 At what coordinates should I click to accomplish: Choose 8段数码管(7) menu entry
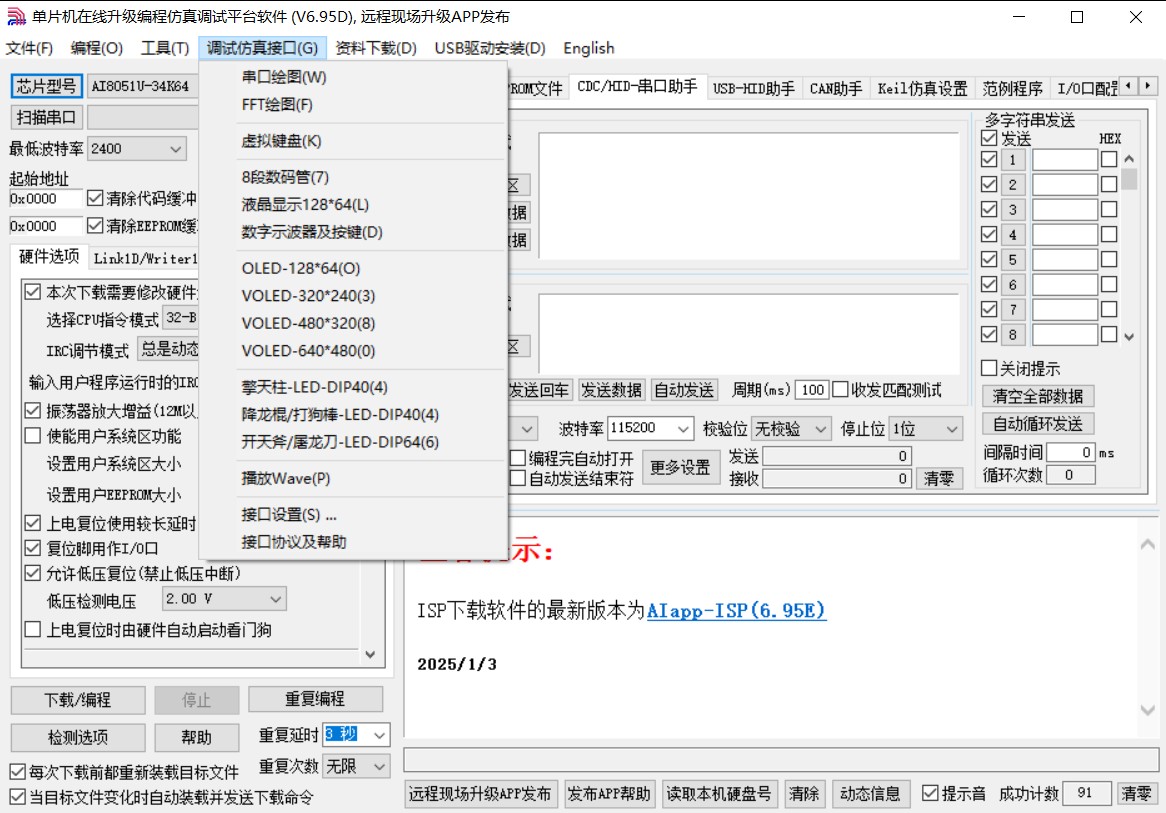(x=285, y=177)
